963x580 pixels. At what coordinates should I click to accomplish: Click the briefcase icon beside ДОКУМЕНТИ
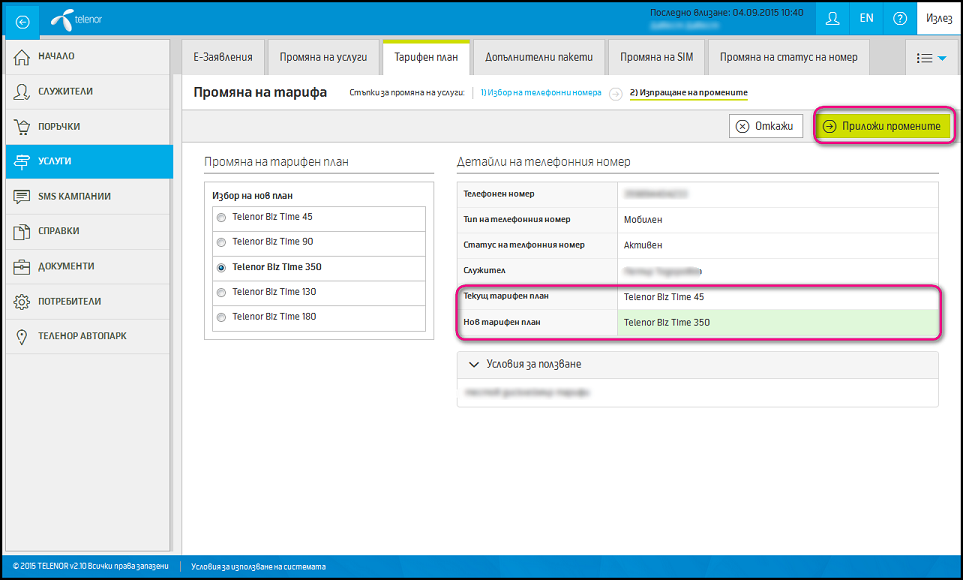(21, 267)
